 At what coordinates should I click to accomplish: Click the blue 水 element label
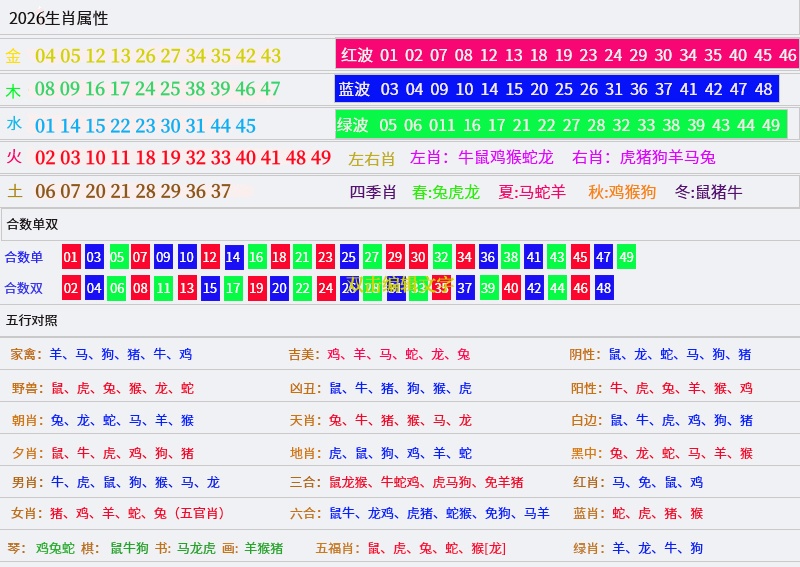(14, 124)
